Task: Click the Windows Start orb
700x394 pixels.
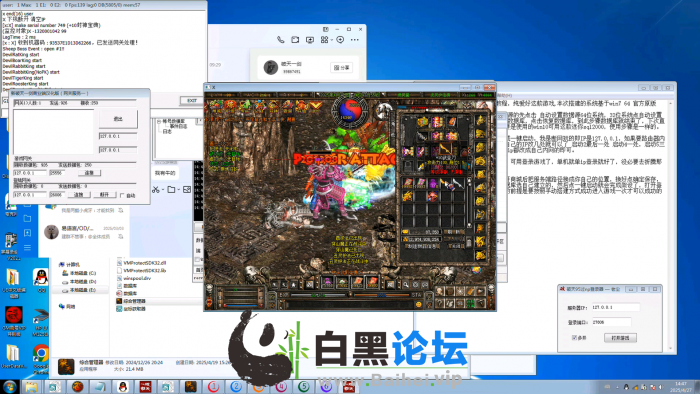Action: (x=9, y=386)
